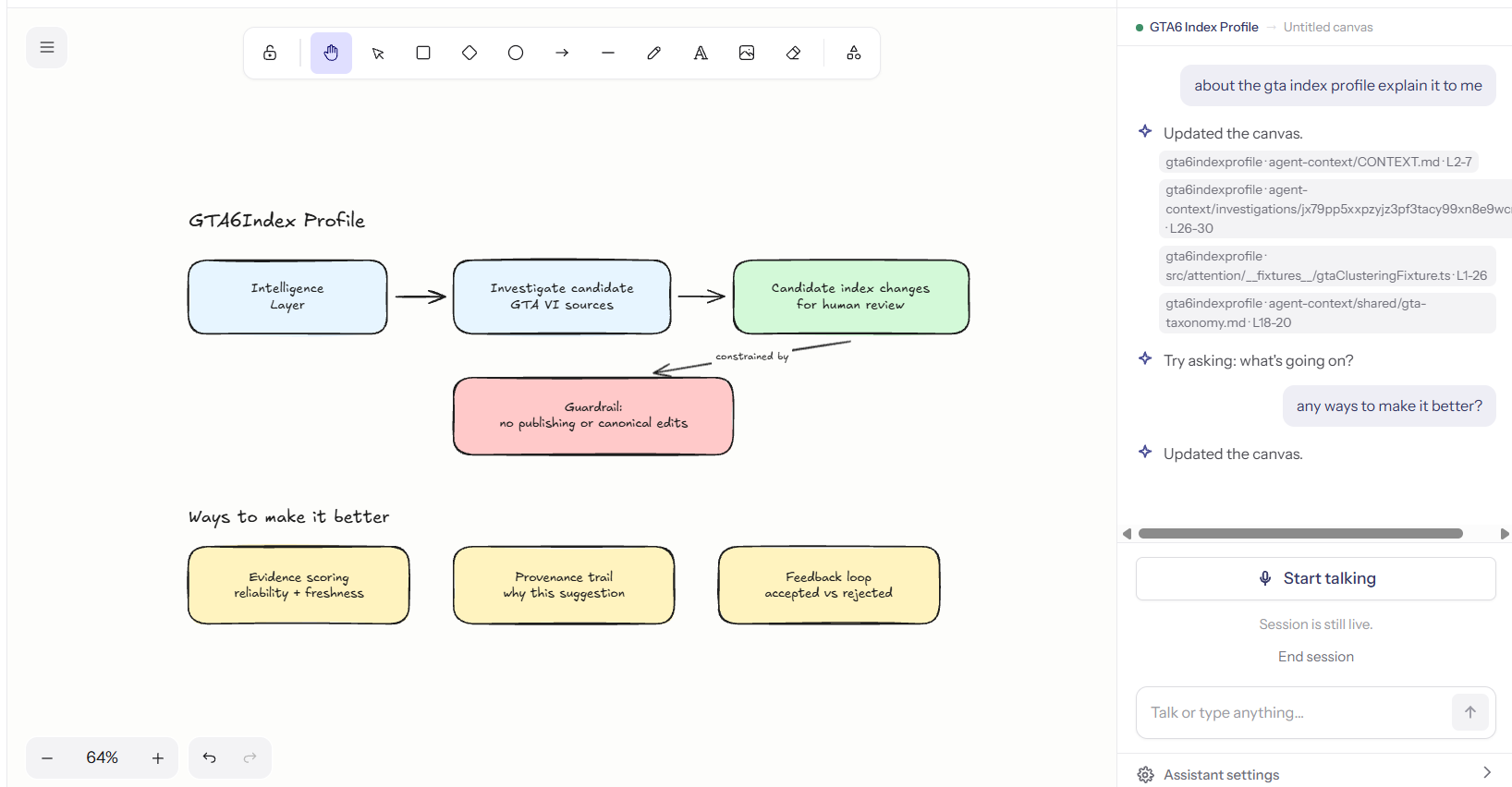Select the Rectangle shape tool
Image resolution: width=1512 pixels, height=787 pixels.
423,53
